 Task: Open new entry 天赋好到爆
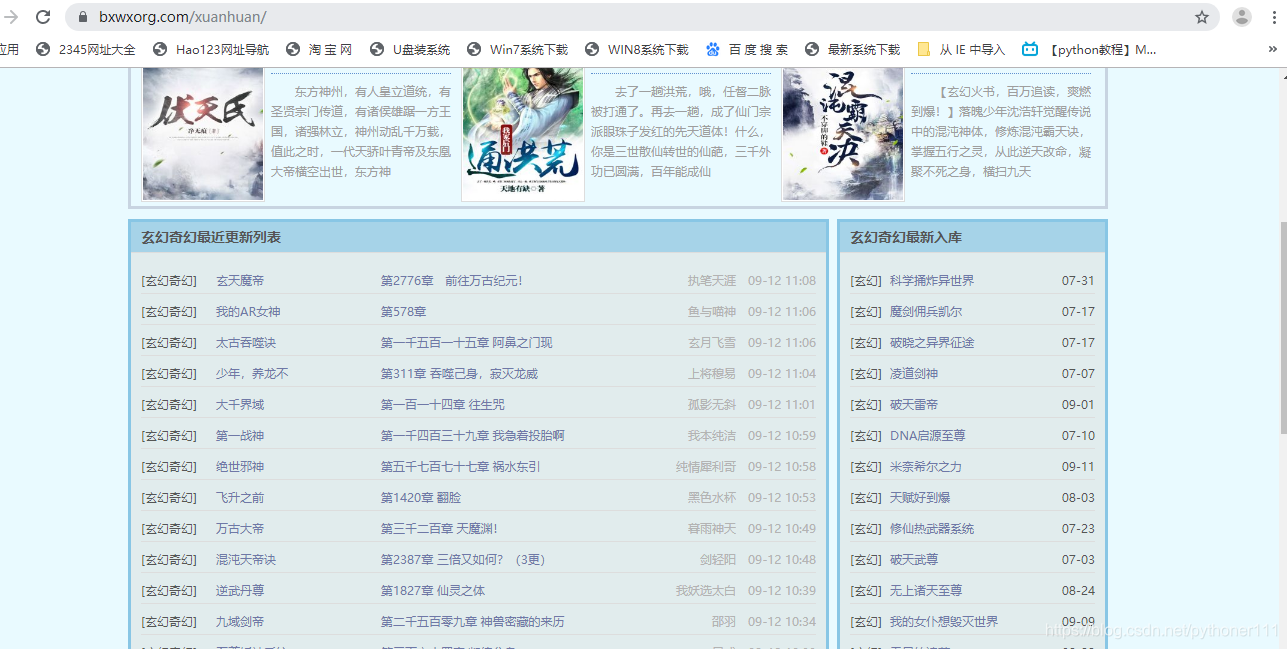click(x=920, y=498)
